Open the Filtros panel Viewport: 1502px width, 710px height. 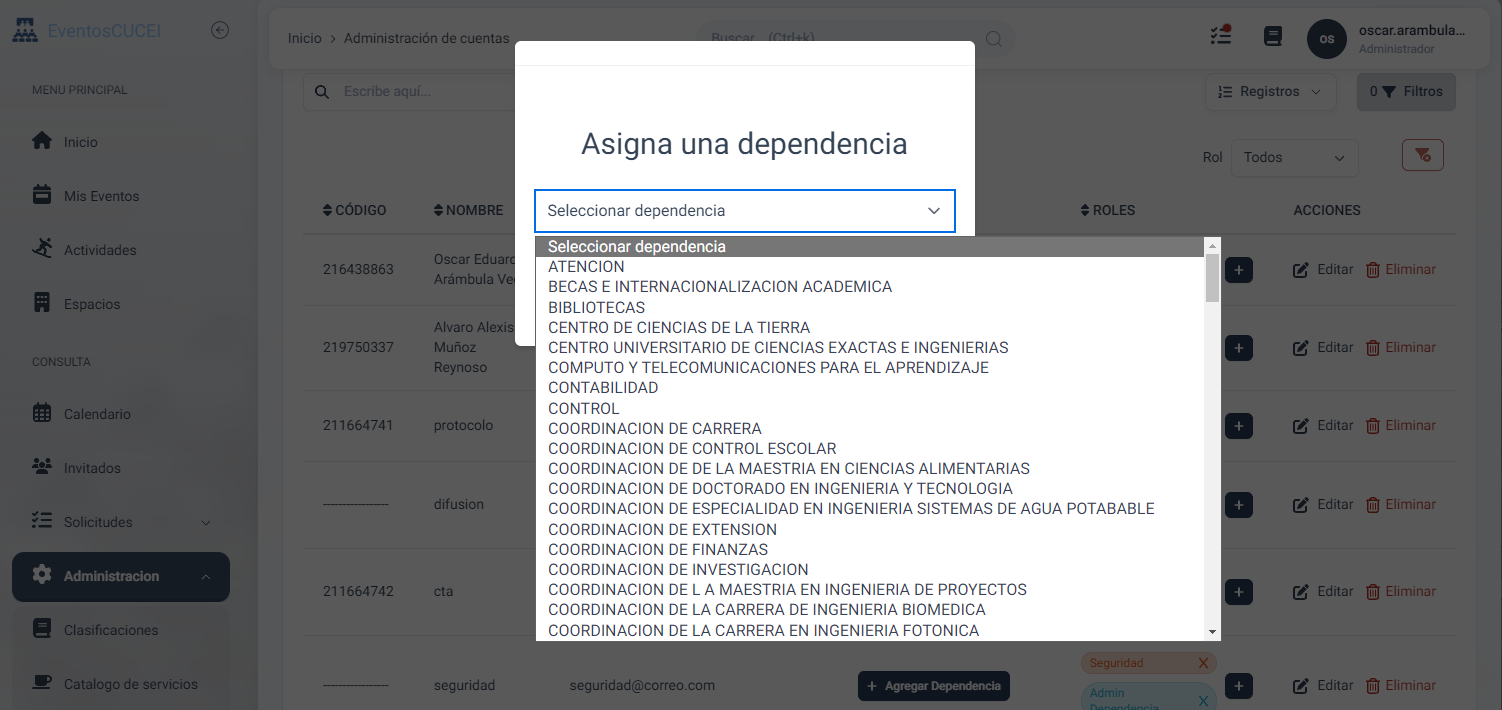point(1406,91)
